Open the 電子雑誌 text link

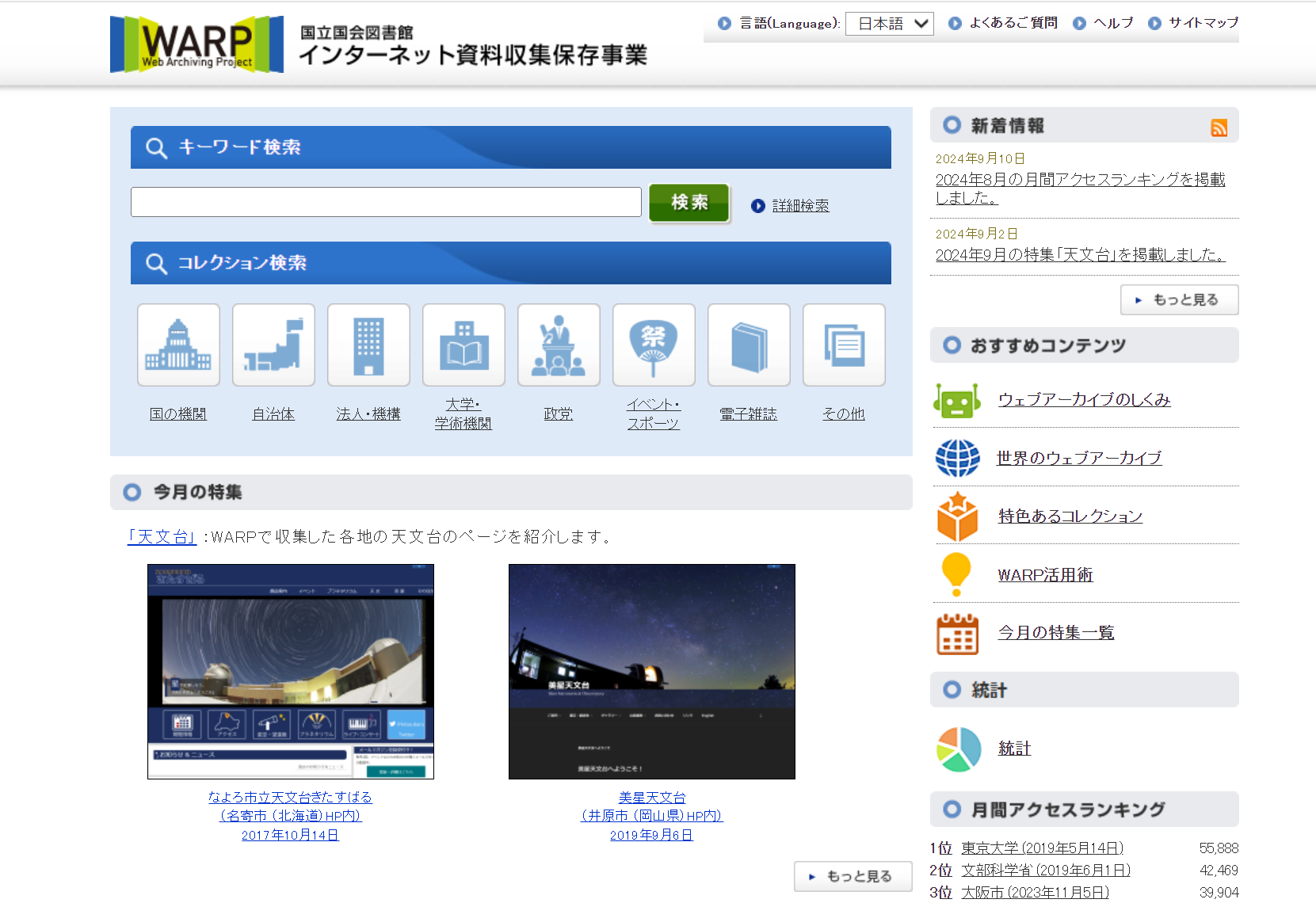(749, 414)
